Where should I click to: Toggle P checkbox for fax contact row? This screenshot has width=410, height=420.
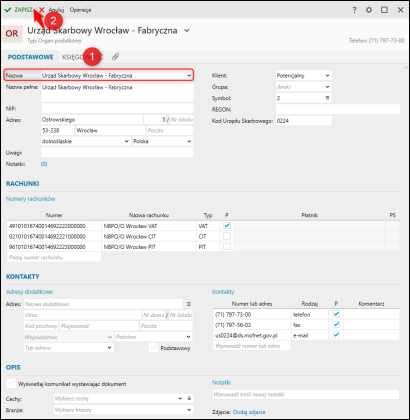click(x=336, y=325)
